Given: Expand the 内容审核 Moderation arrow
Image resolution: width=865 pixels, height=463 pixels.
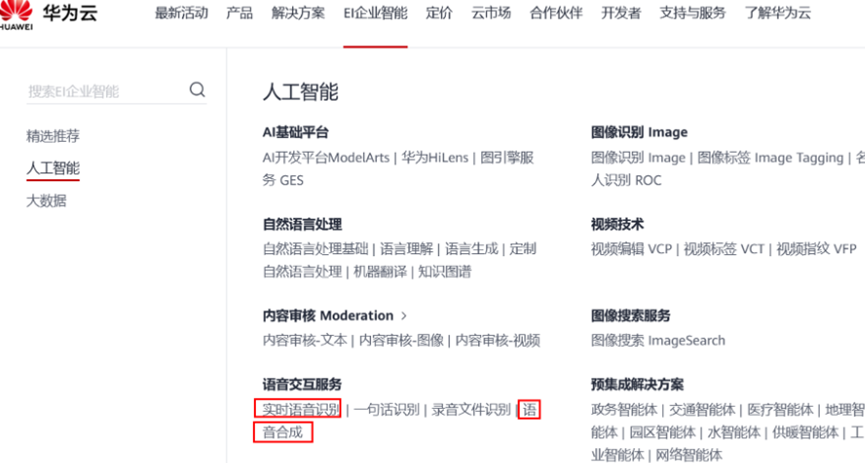Looking at the screenshot, I should click(404, 316).
